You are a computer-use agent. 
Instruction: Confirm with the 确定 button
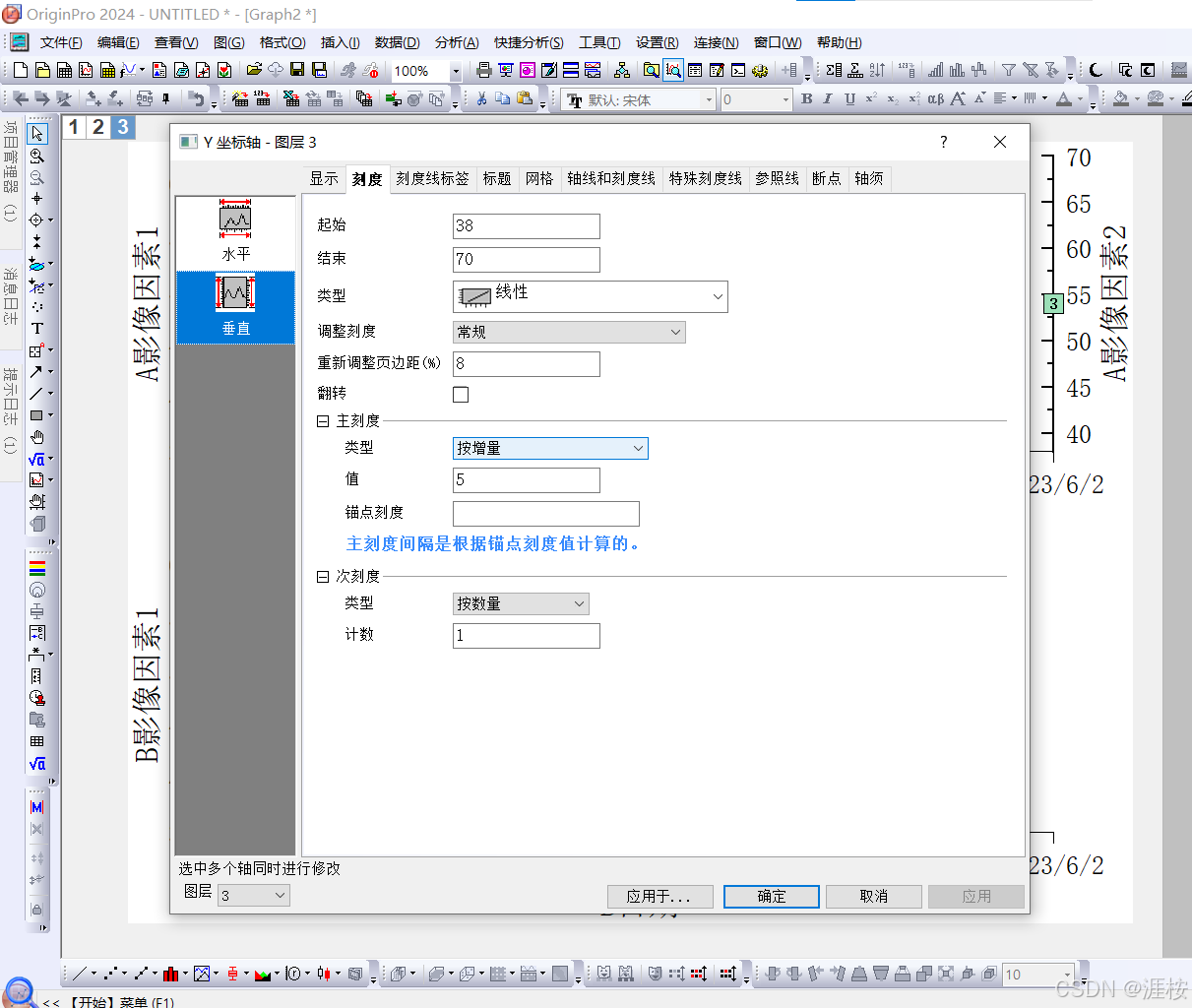[772, 896]
